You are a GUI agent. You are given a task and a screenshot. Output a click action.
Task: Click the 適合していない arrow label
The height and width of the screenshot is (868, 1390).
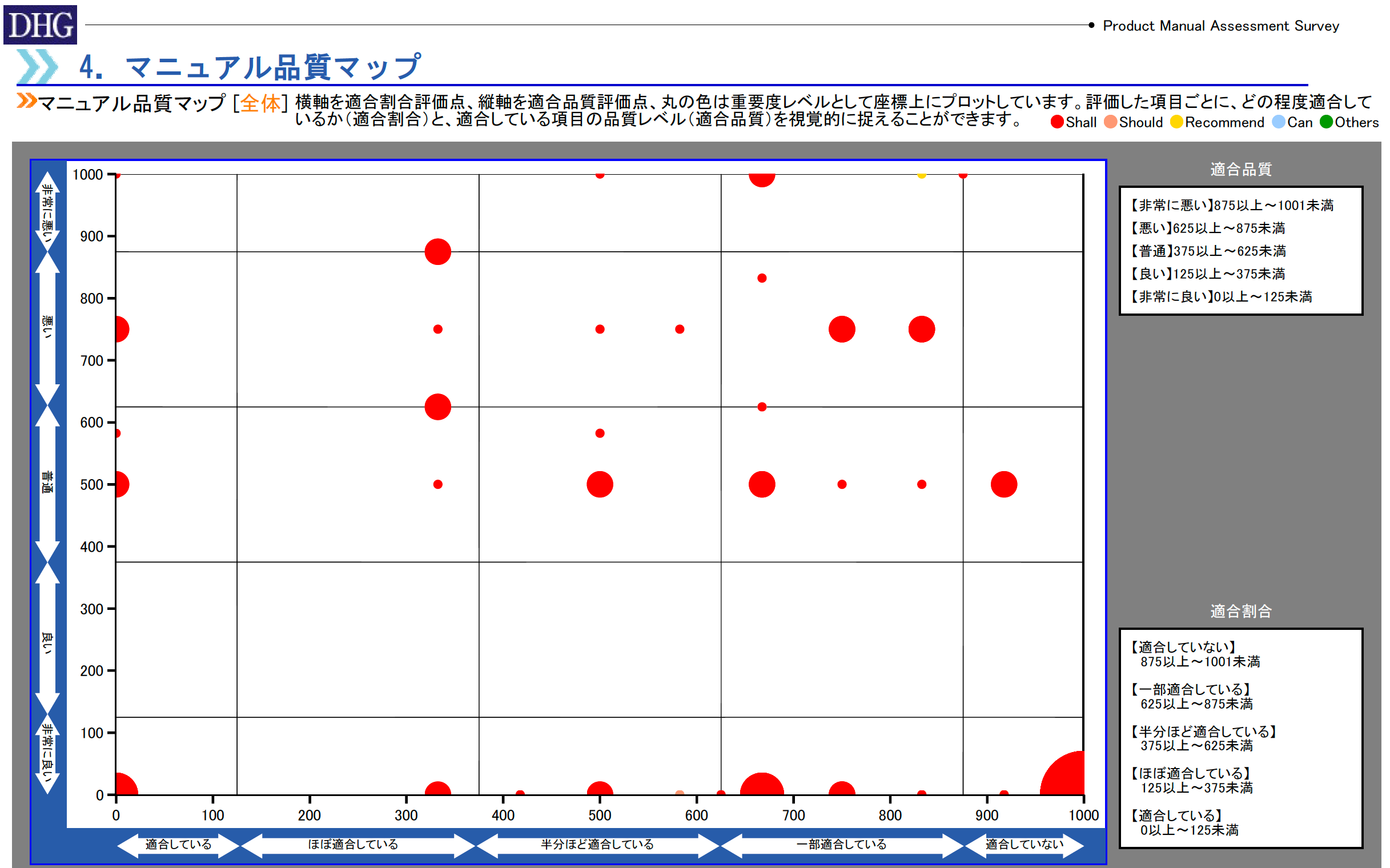pos(1025,845)
